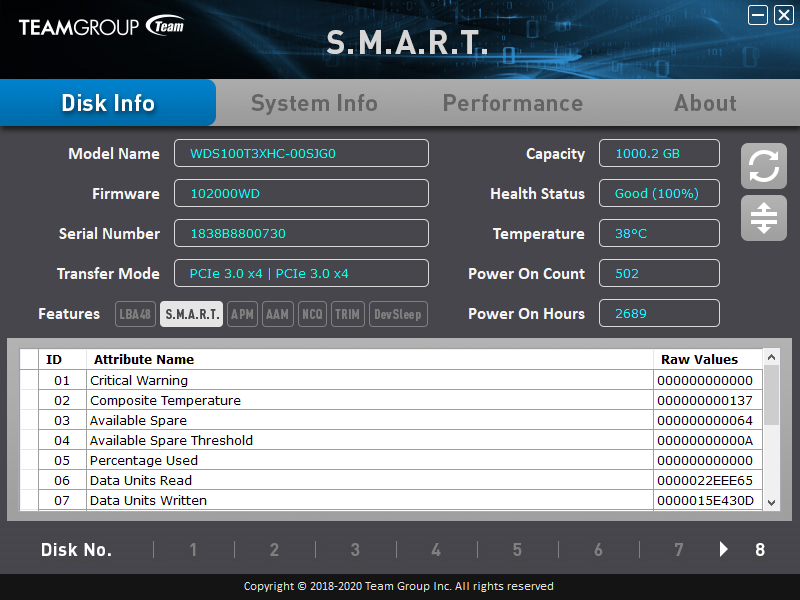Image resolution: width=800 pixels, height=600 pixels.
Task: Switch to the Disk Info tab
Action: (x=108, y=103)
